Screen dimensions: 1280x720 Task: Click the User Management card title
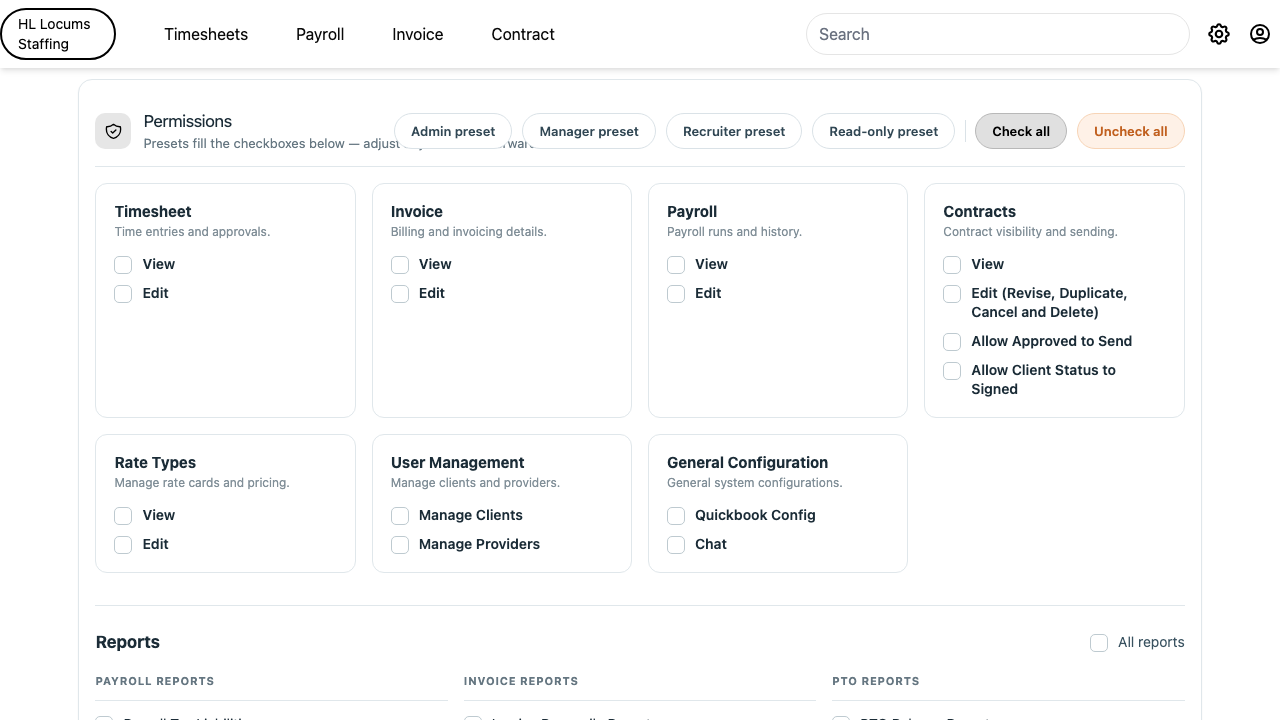(x=458, y=463)
